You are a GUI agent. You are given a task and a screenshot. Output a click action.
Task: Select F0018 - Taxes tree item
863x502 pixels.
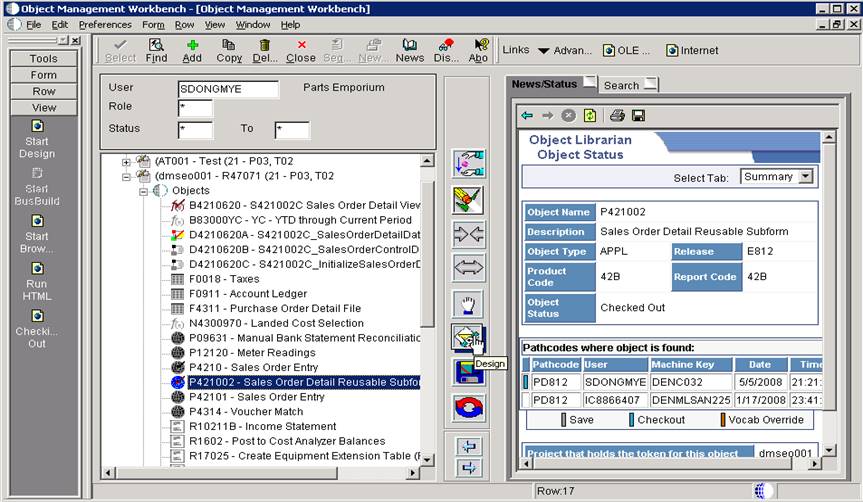point(224,279)
